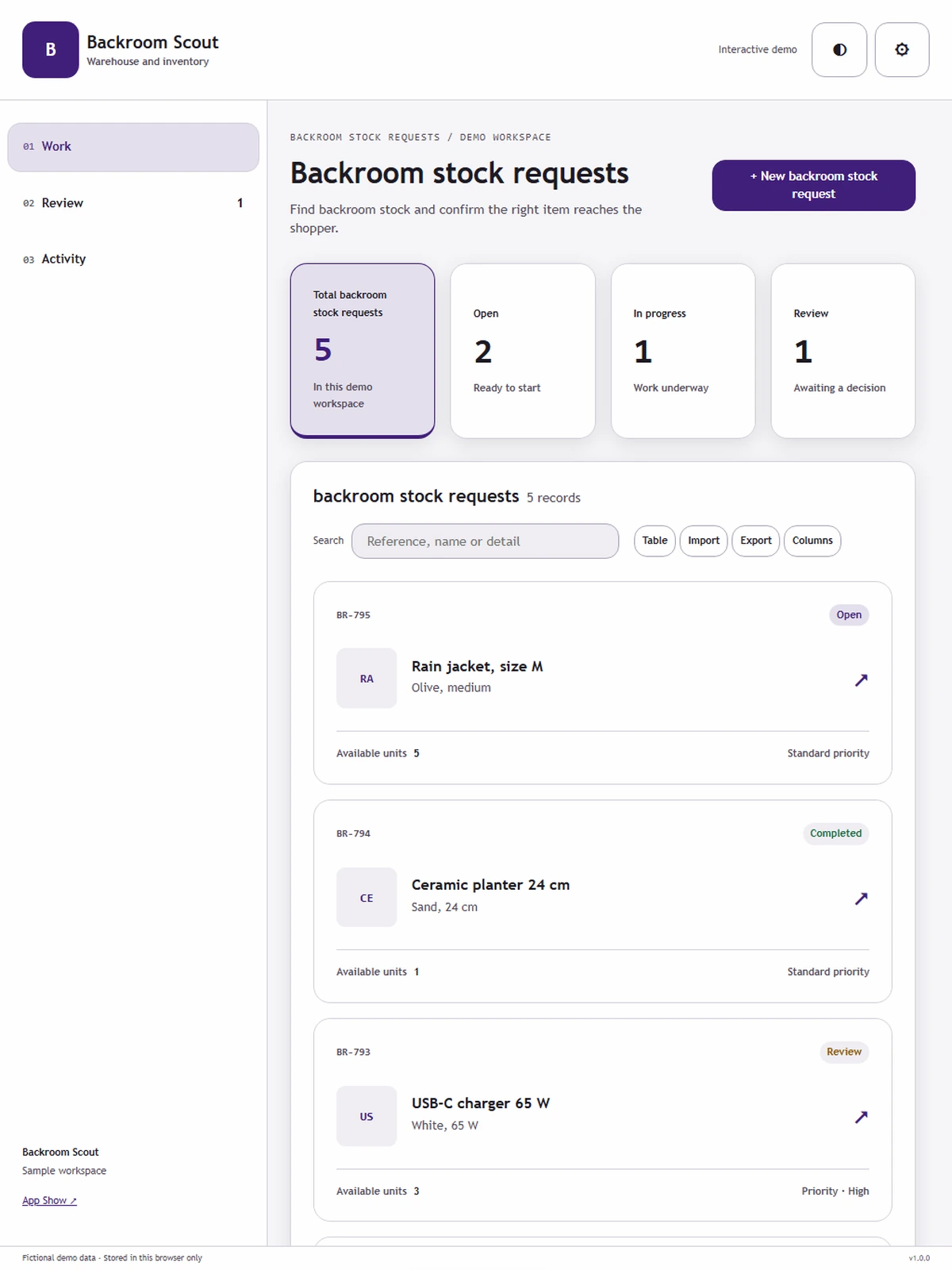Click the BR-795 reference code
The width and height of the screenshot is (952, 1270).
click(x=353, y=615)
